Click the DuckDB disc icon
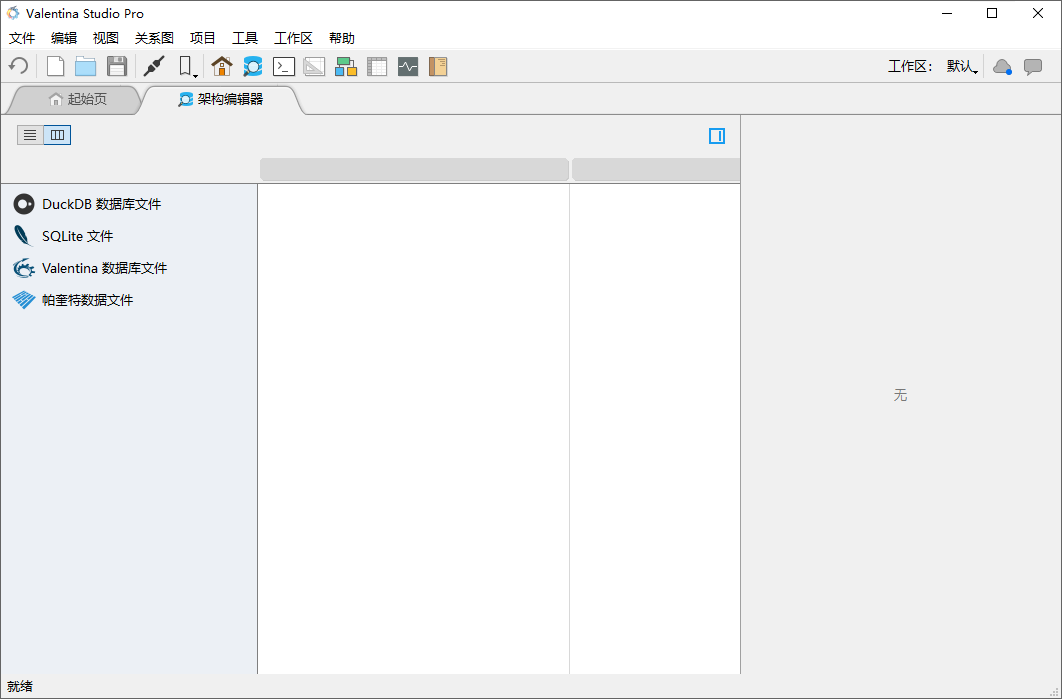The height and width of the screenshot is (699, 1062). (x=24, y=204)
